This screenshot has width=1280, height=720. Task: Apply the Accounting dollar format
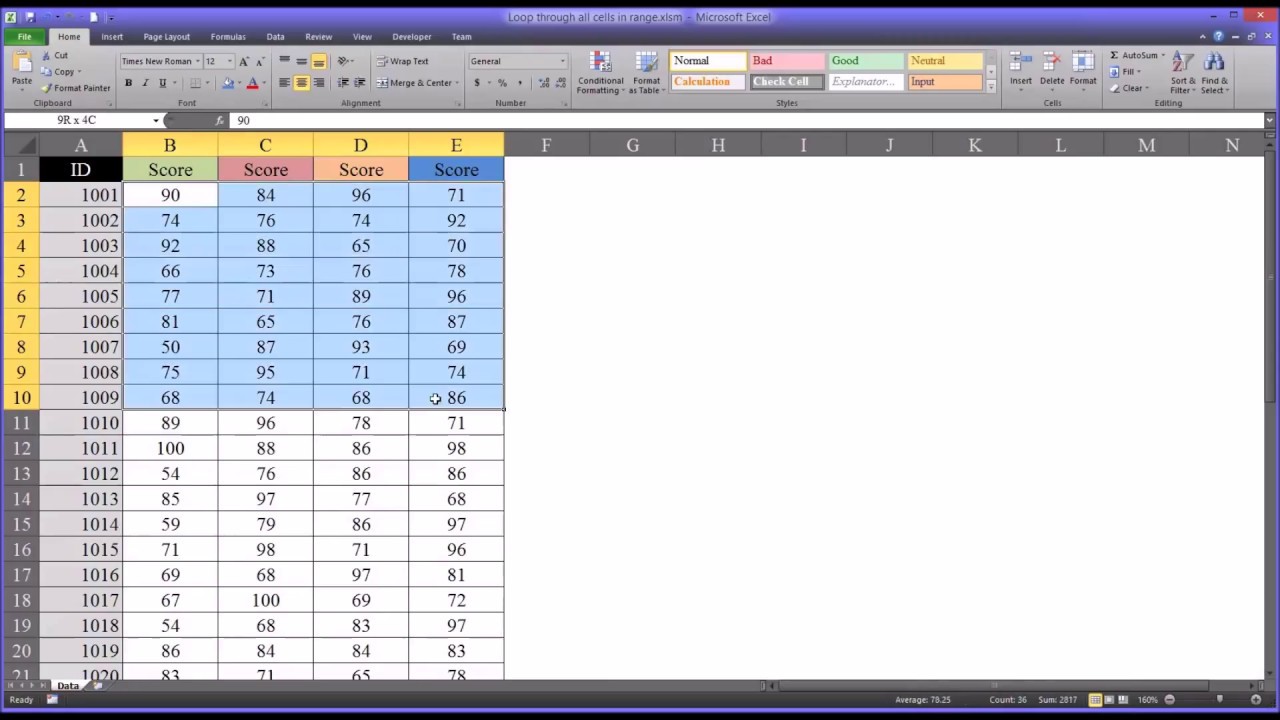(x=477, y=83)
